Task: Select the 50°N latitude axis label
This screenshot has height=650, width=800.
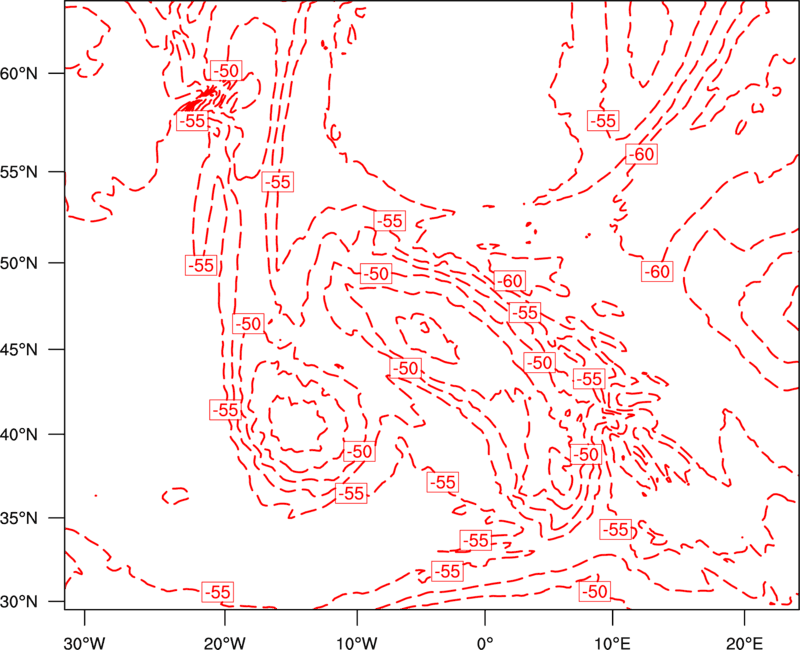Action: click(x=19, y=263)
